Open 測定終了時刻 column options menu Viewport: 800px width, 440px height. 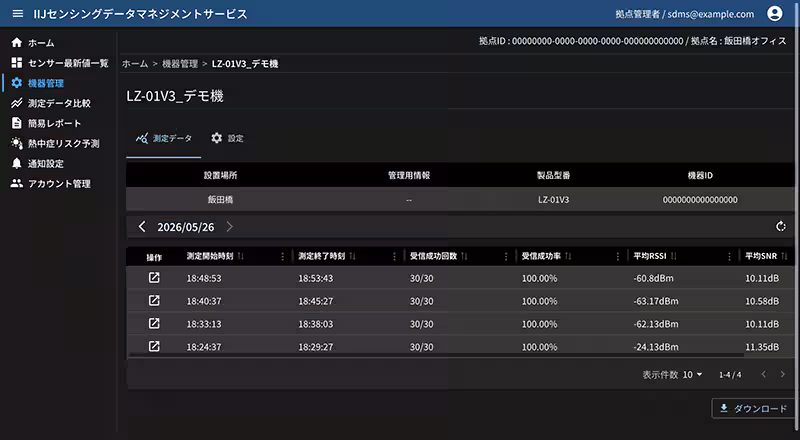[394, 257]
